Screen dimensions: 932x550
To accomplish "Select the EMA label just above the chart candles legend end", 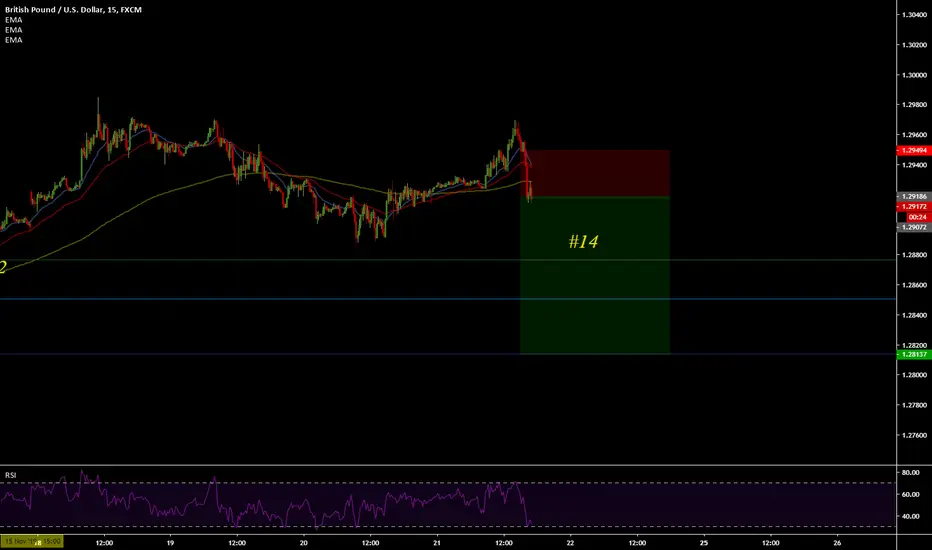I will [14, 40].
